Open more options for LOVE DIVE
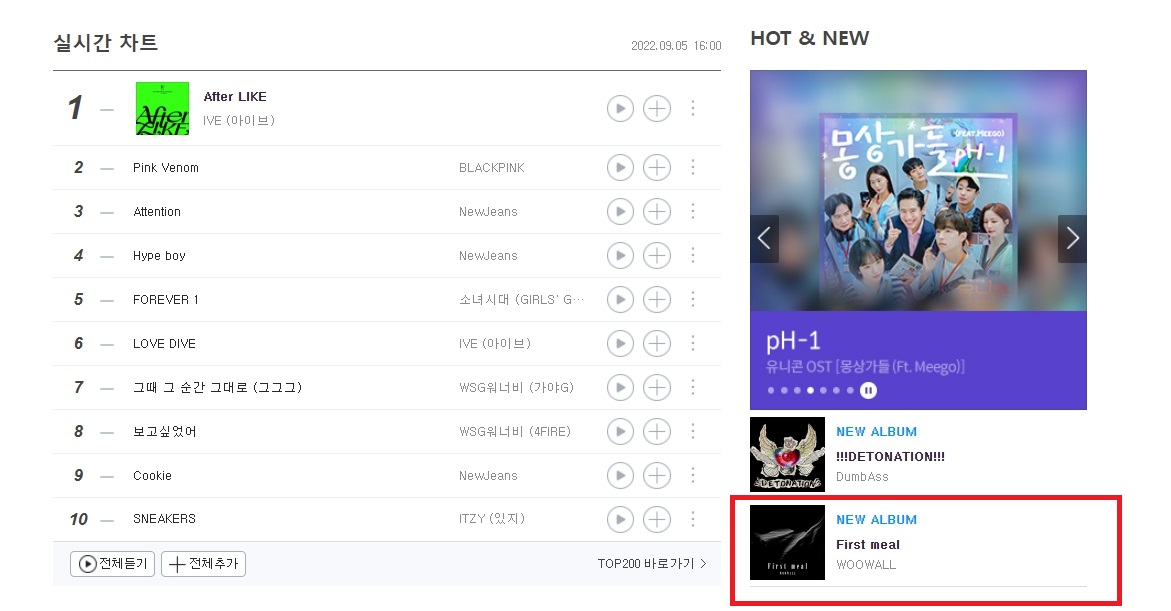This screenshot has height=611, width=1171. [x=693, y=343]
